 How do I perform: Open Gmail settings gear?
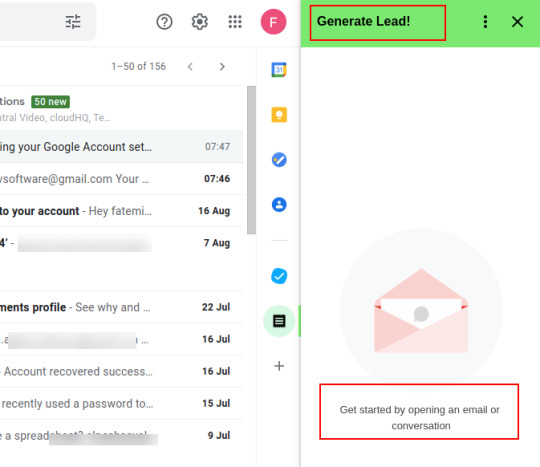point(200,22)
